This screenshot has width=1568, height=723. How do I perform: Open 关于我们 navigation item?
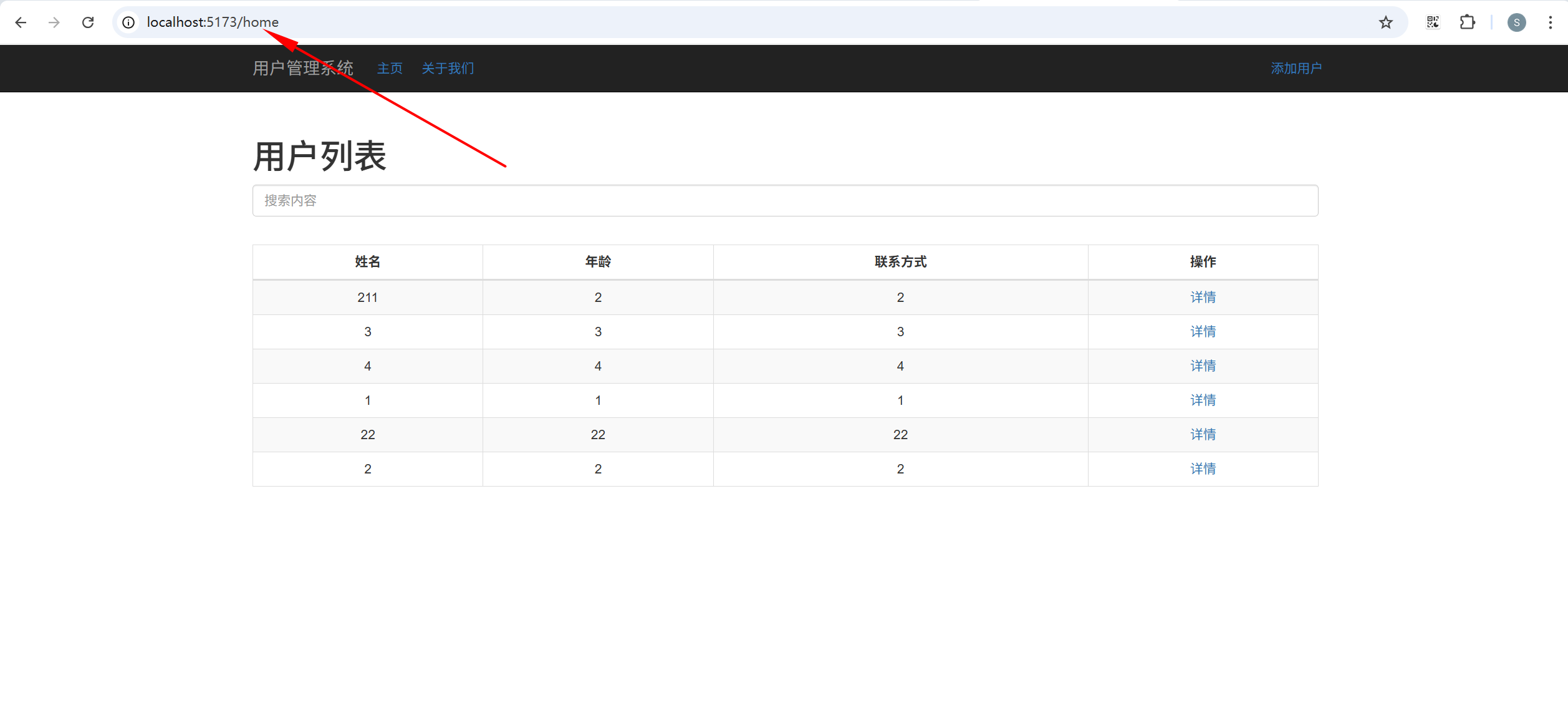(448, 69)
